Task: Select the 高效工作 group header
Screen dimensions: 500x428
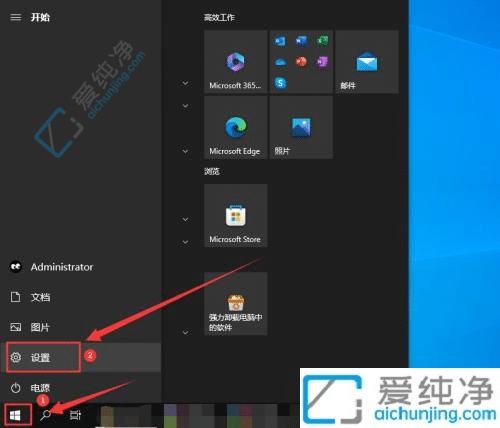Action: pos(219,17)
